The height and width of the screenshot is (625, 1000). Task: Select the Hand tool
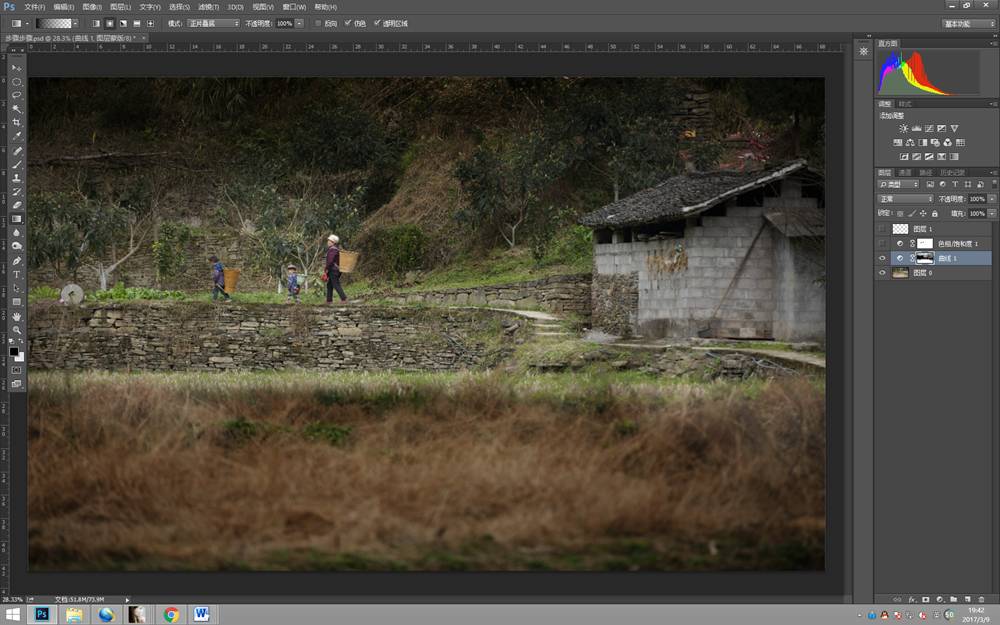(17, 315)
